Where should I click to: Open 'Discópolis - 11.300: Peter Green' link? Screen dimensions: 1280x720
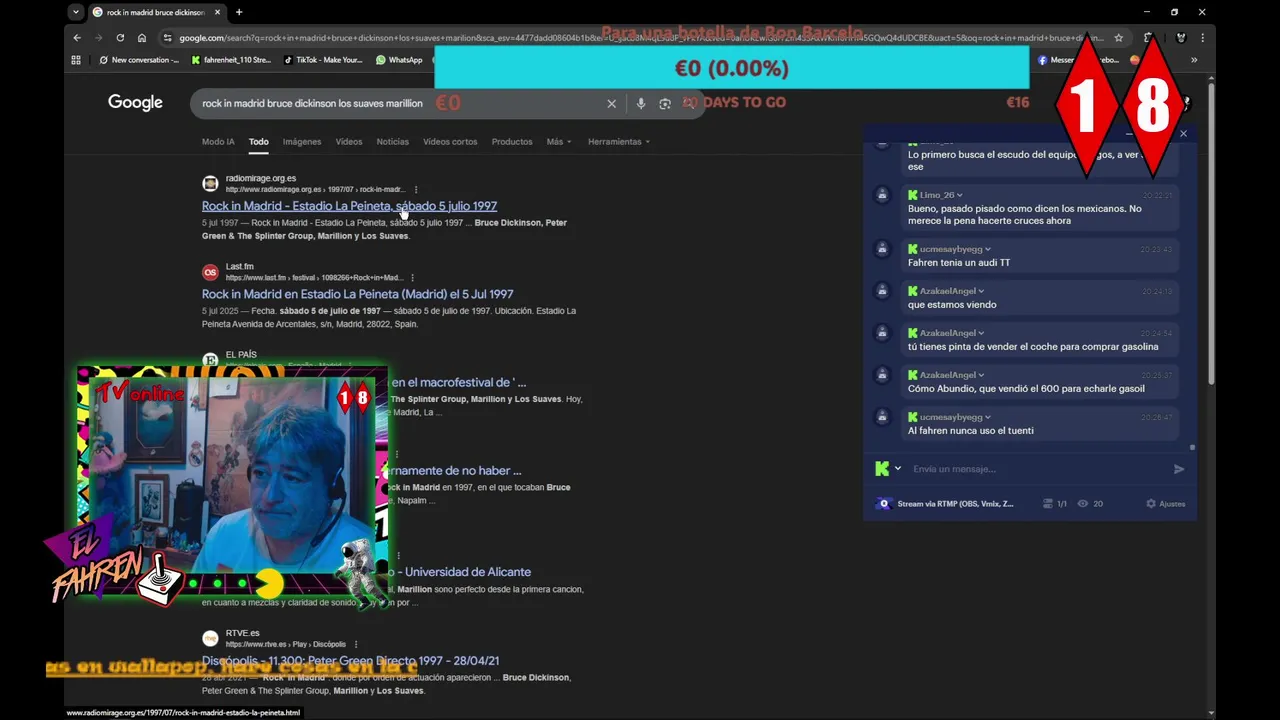350,661
